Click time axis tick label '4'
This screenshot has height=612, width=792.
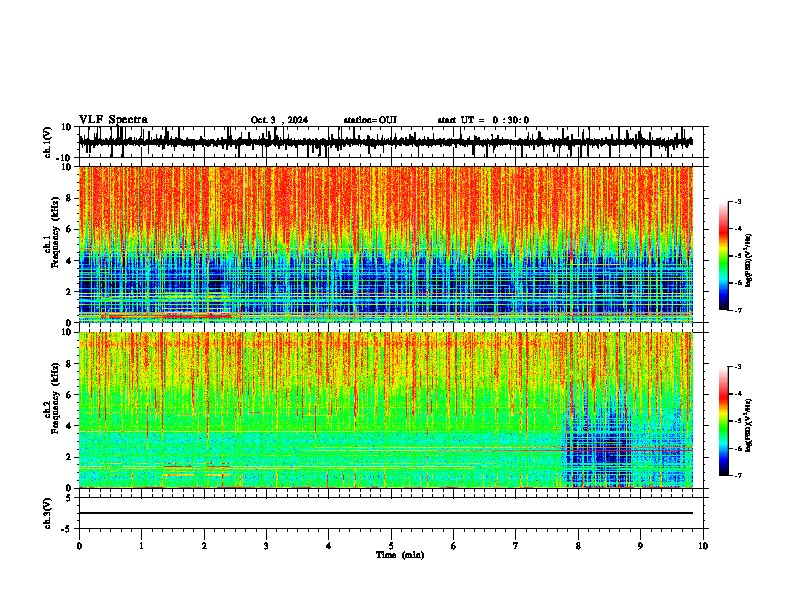tap(329, 546)
